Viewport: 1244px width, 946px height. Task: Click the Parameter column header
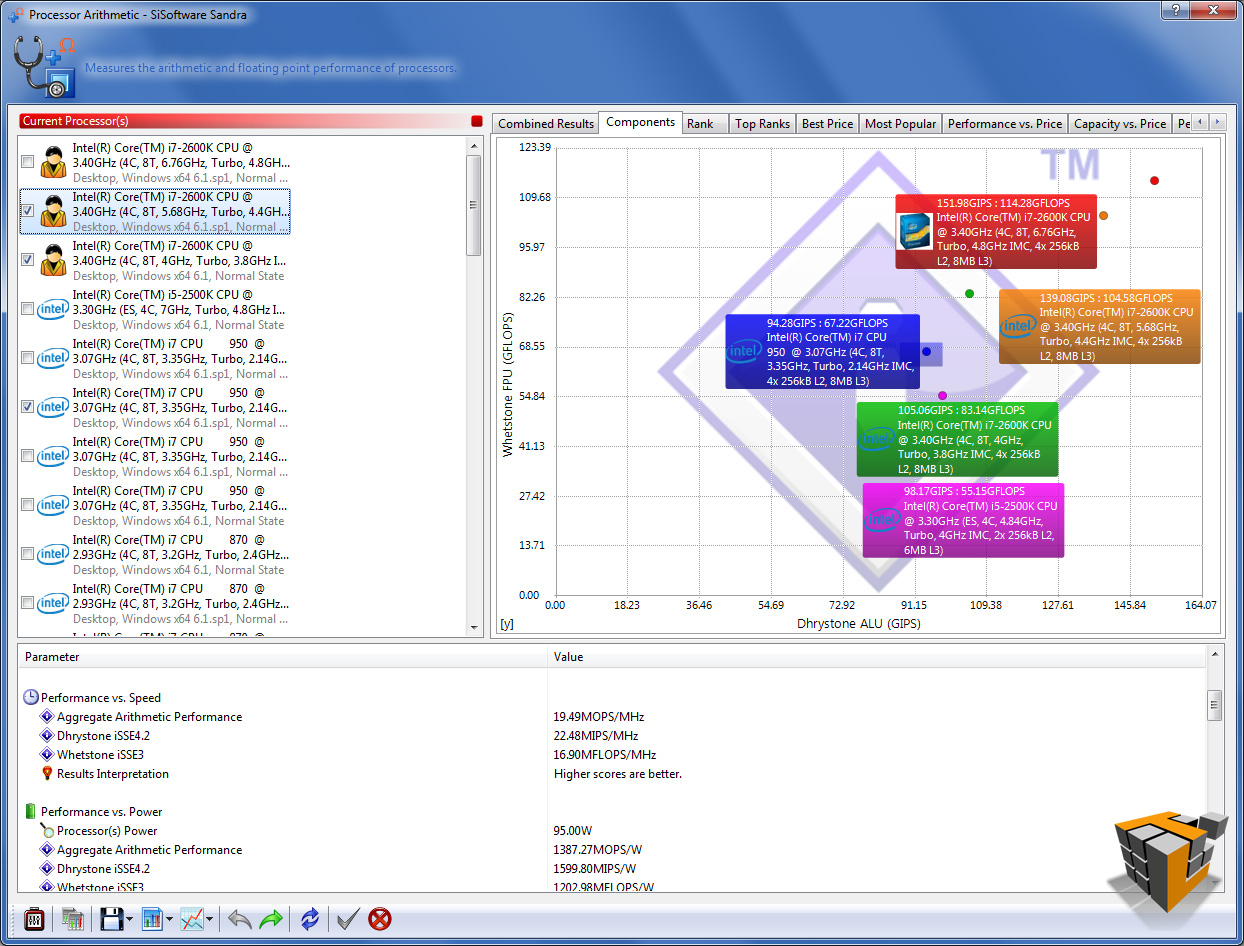coord(283,657)
